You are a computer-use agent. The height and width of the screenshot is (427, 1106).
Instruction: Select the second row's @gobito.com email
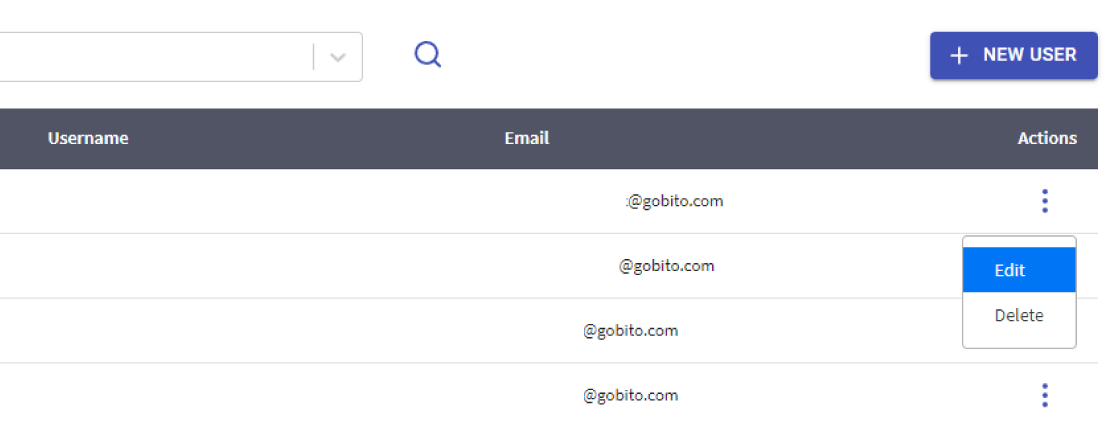pos(667,266)
